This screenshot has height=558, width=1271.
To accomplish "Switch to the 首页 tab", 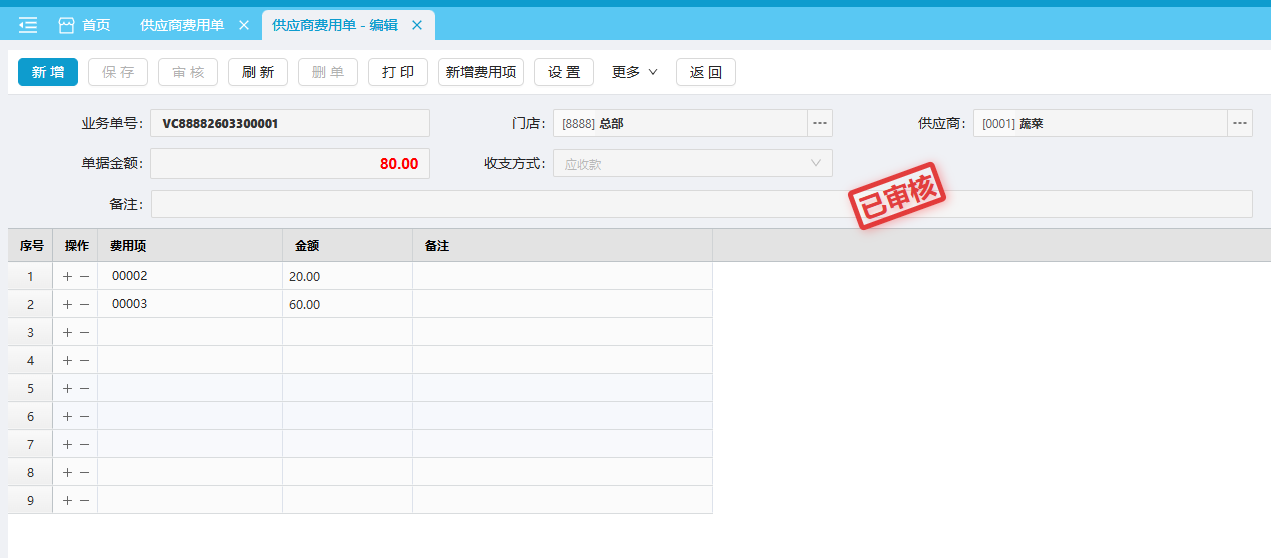I will pos(96,25).
